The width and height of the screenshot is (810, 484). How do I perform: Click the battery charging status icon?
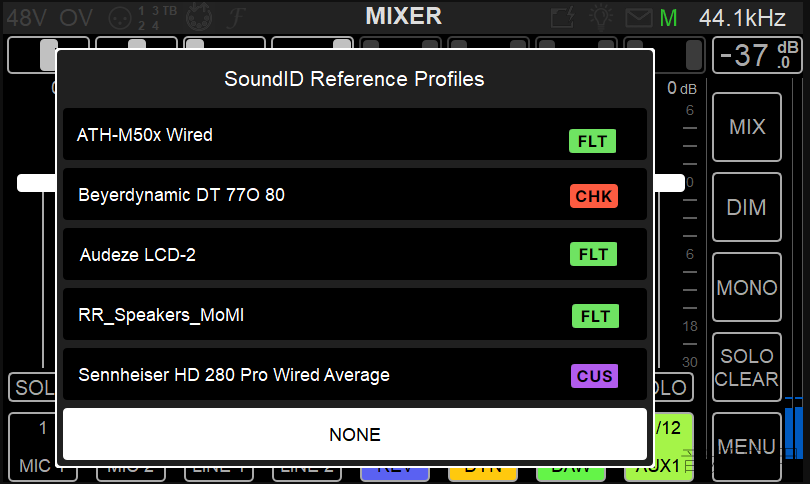[563, 17]
